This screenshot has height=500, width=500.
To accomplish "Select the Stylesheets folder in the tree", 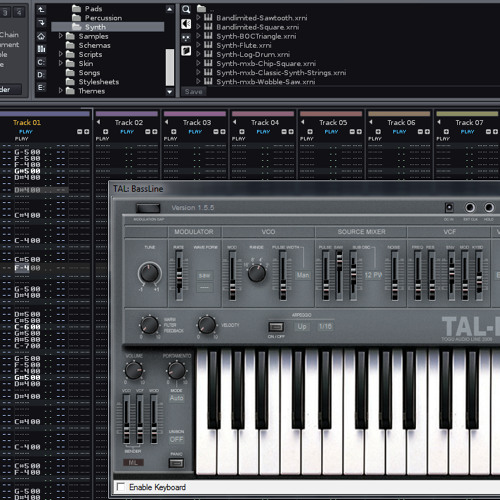I will coord(92,82).
